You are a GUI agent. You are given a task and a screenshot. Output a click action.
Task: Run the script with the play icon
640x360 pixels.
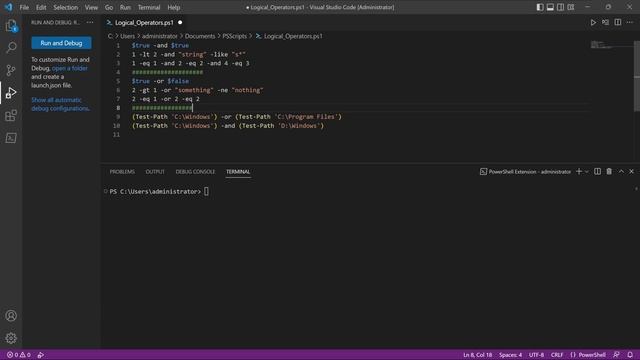[593, 22]
